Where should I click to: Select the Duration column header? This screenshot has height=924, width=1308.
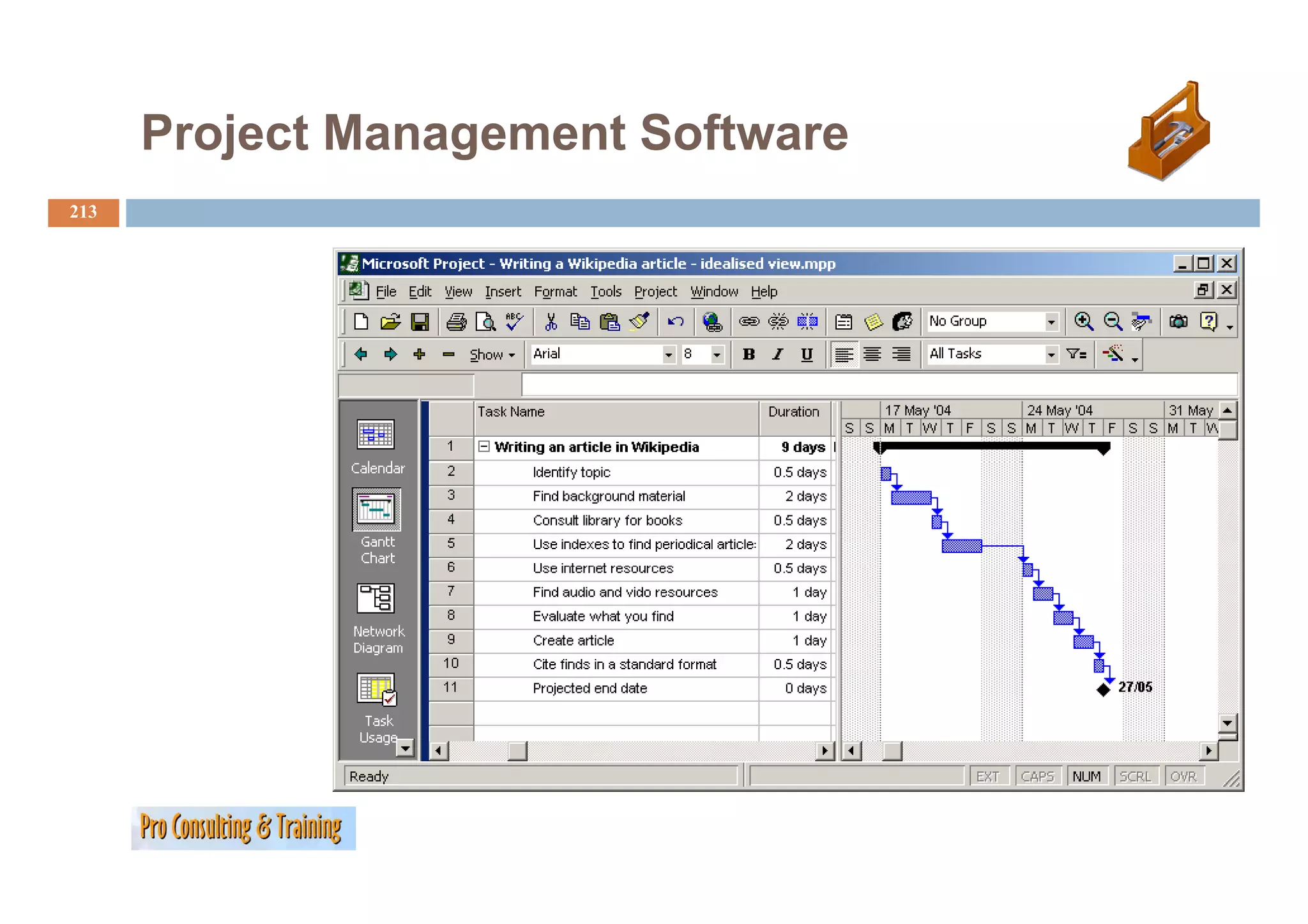tap(795, 418)
